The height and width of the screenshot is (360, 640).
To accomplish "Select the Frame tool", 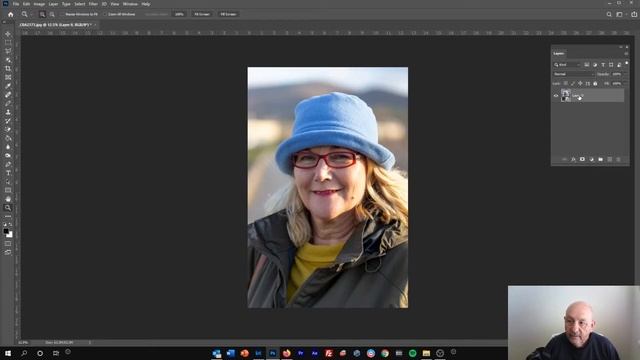I will 8,77.
